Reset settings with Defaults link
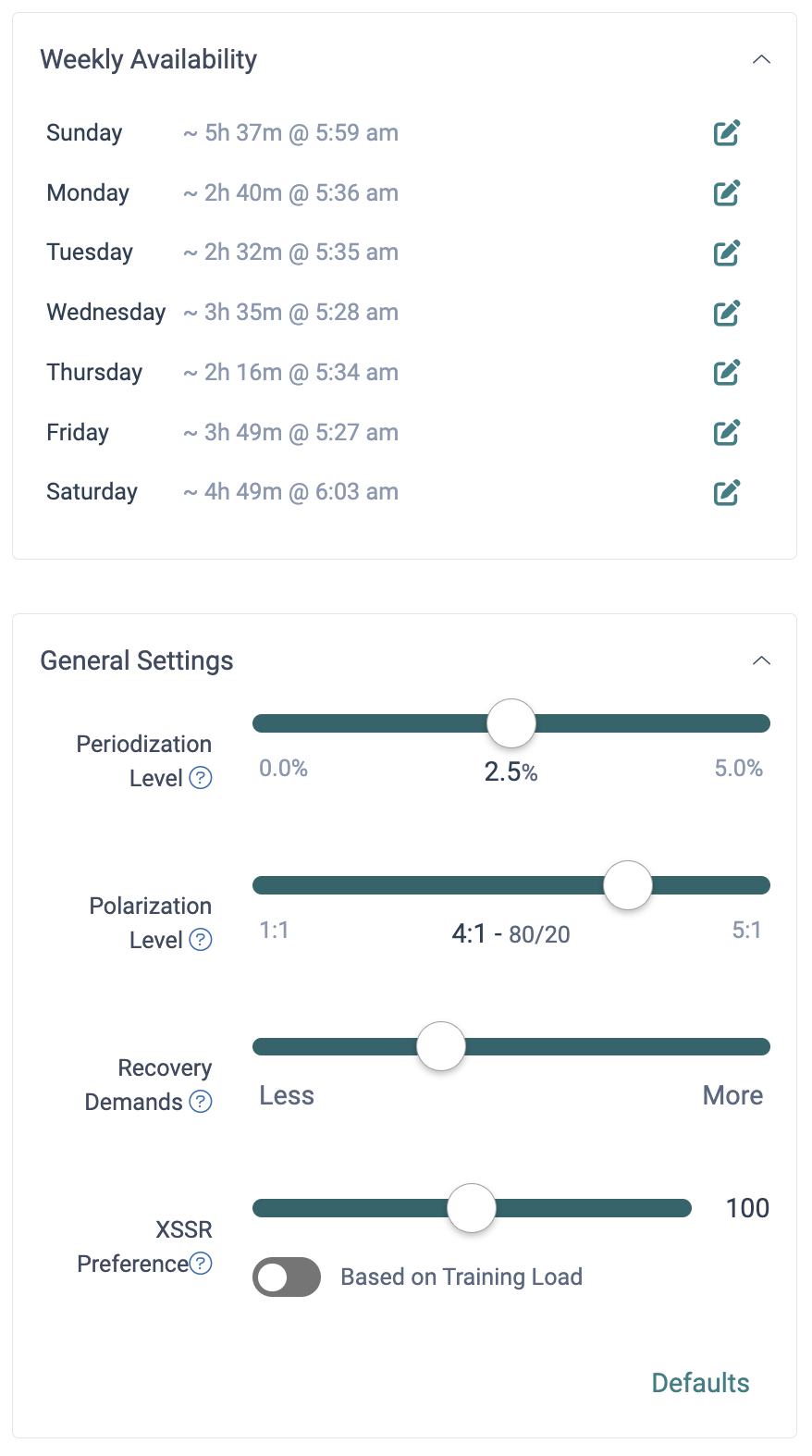This screenshot has height=1456, width=812. [x=700, y=1383]
